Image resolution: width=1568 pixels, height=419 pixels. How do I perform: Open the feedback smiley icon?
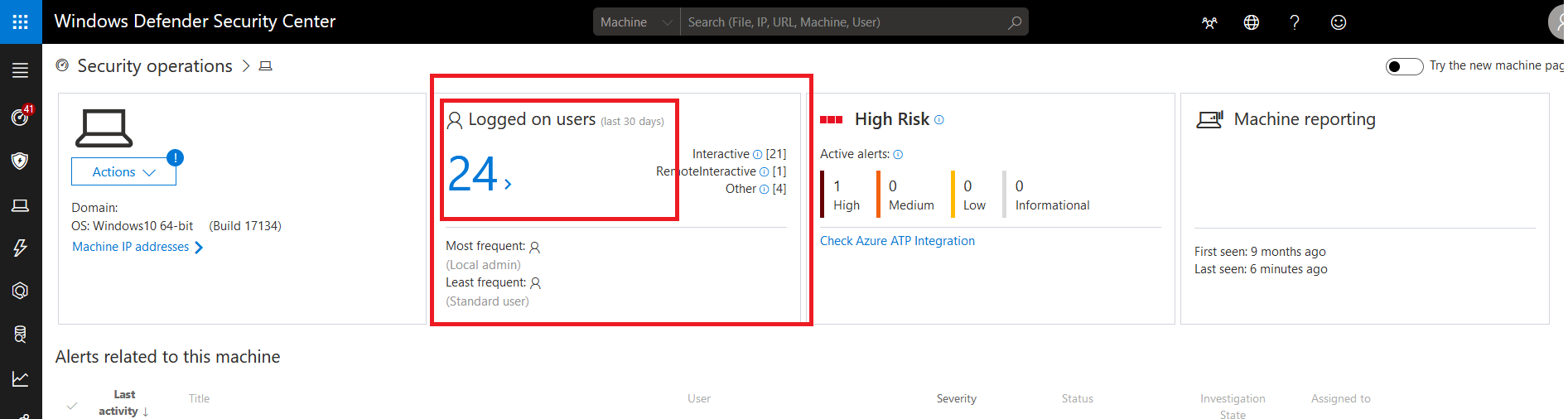tap(1339, 22)
